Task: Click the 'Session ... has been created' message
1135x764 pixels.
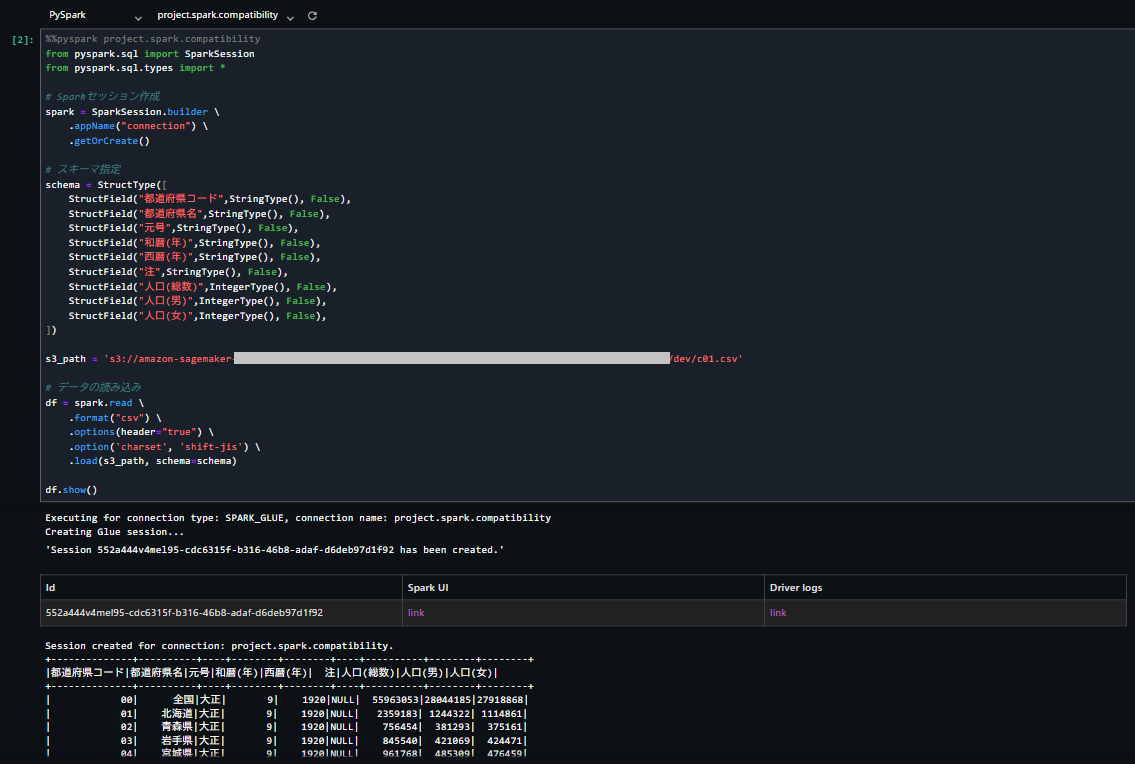Action: (x=274, y=550)
